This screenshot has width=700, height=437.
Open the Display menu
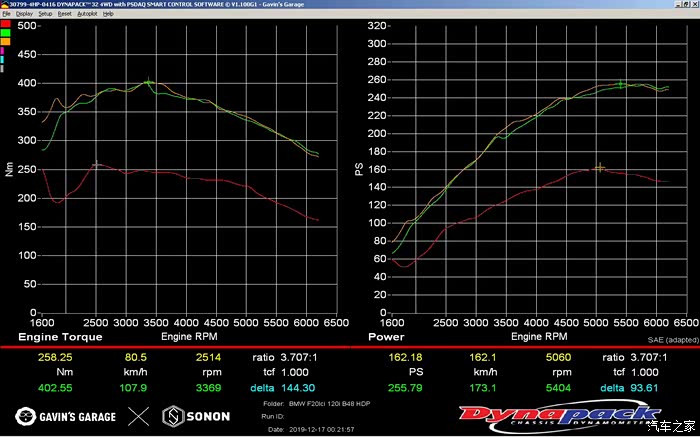[24, 14]
